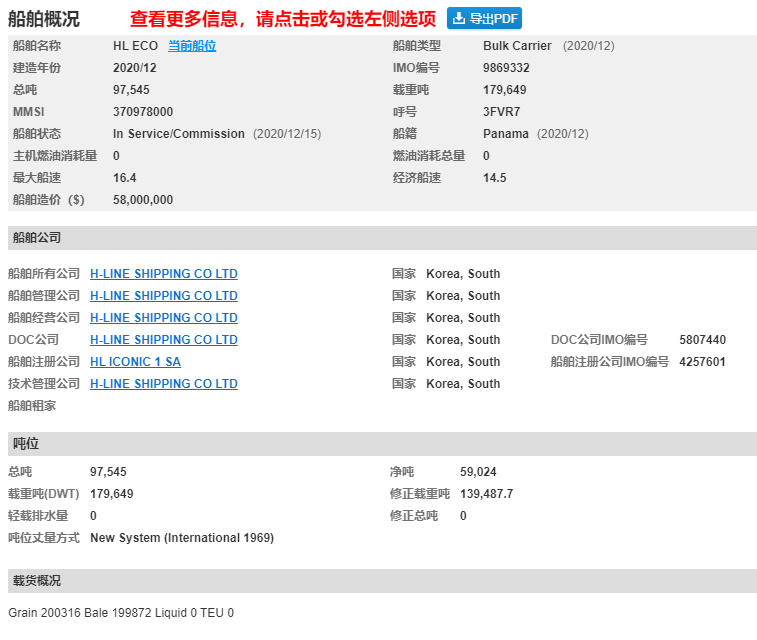Select corrected deadweight 139,487.7
The image size is (757, 640).
pos(487,494)
